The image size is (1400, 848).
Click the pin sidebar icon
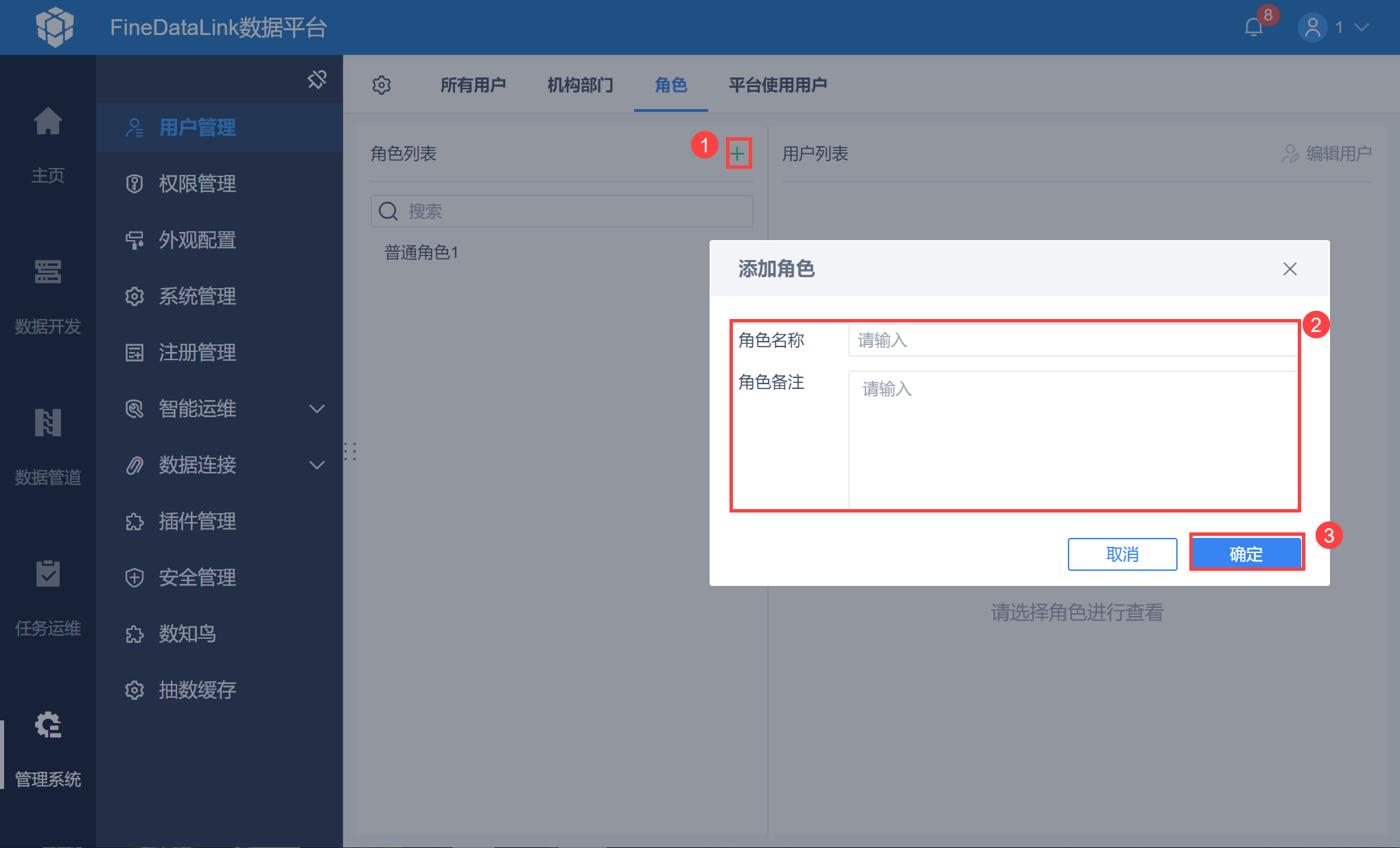(317, 80)
